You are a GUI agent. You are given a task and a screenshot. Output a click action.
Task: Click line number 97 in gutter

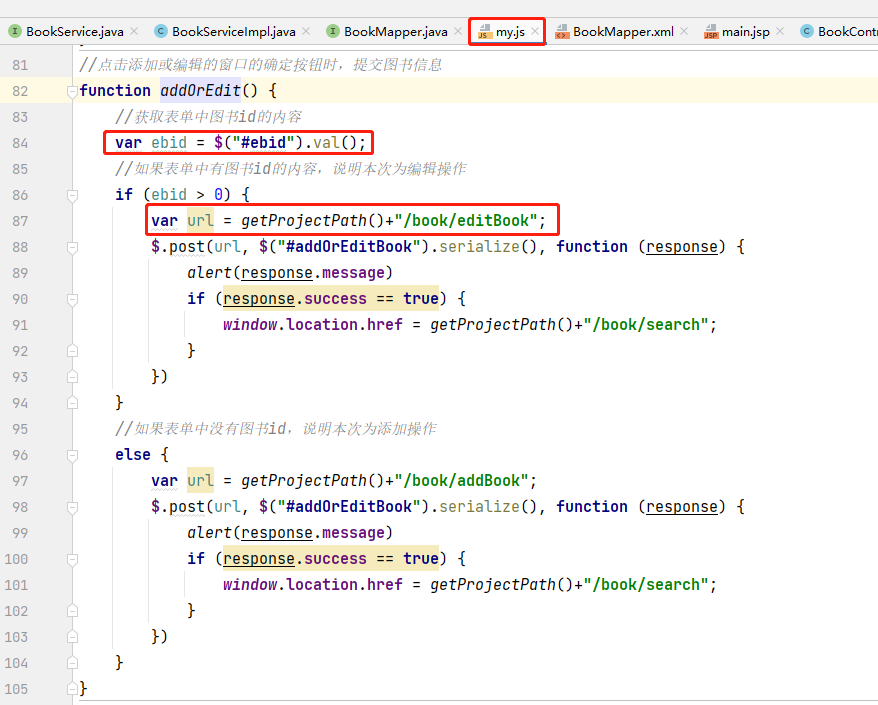coord(20,481)
